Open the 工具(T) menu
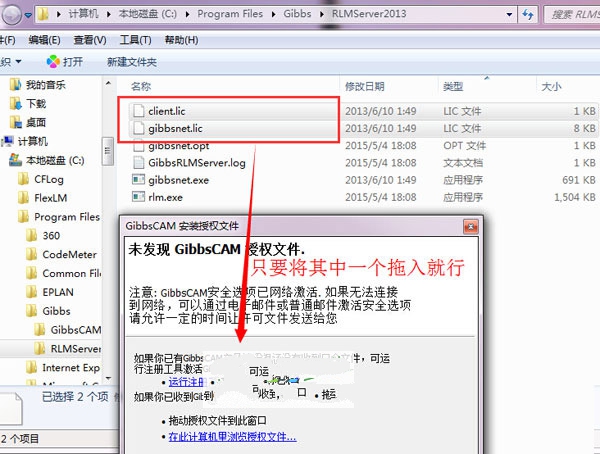 135,40
